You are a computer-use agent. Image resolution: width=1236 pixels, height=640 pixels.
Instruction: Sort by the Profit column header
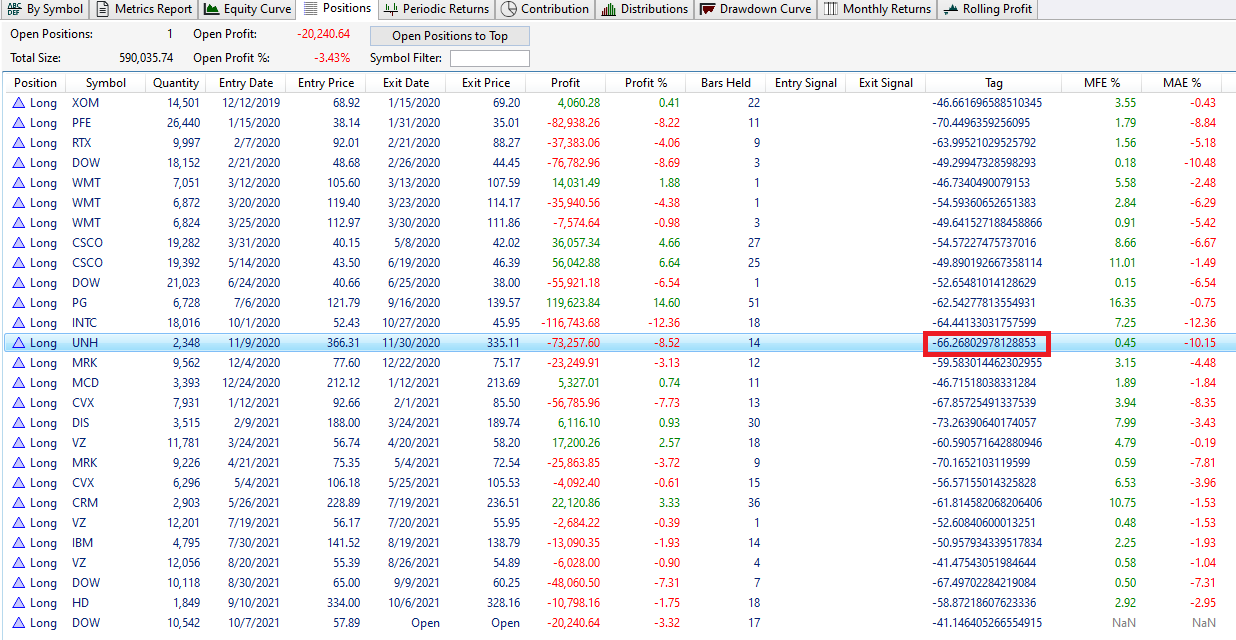coord(565,83)
